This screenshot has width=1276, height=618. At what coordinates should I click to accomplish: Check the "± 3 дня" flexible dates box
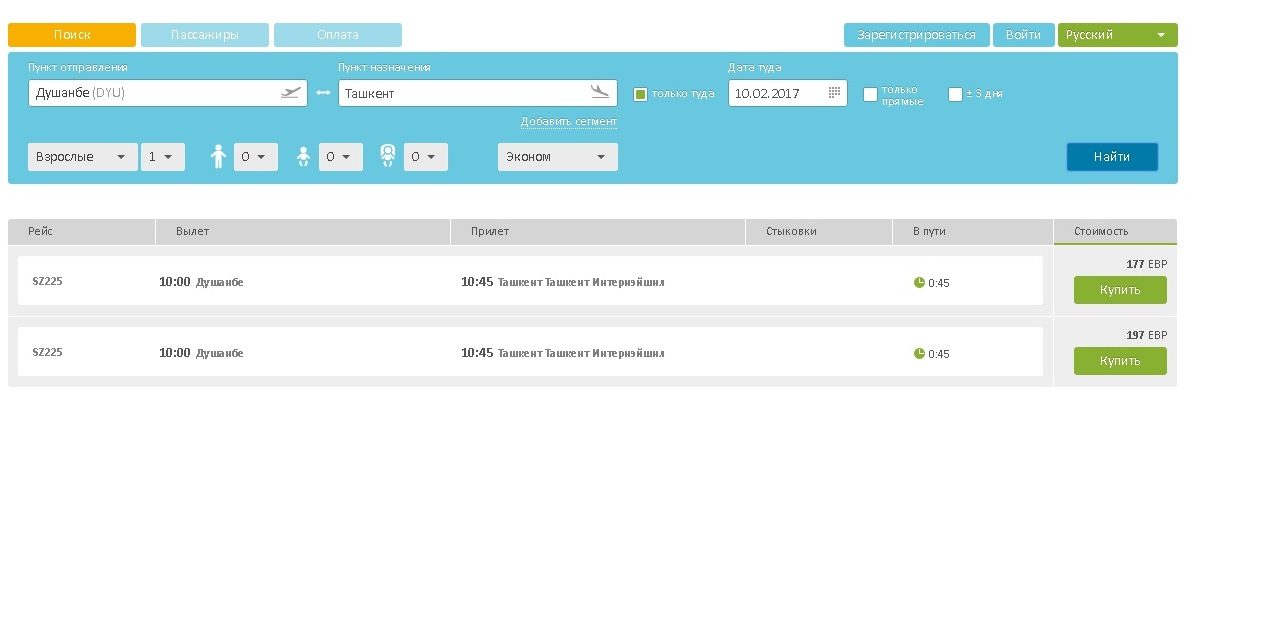955,94
